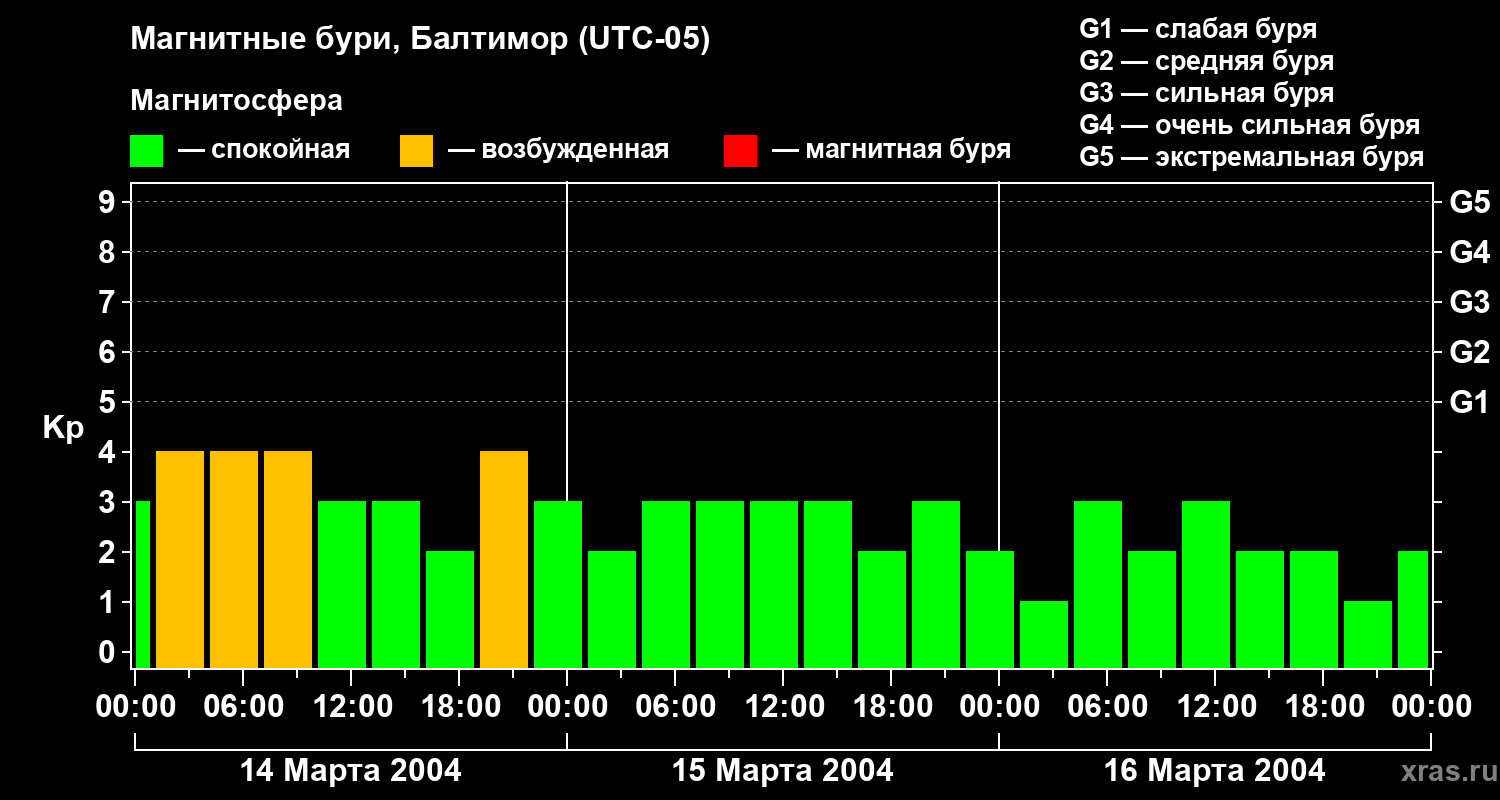Click the red 'магнитная буря' legend swatch
The height and width of the screenshot is (800, 1500).
coord(740,151)
